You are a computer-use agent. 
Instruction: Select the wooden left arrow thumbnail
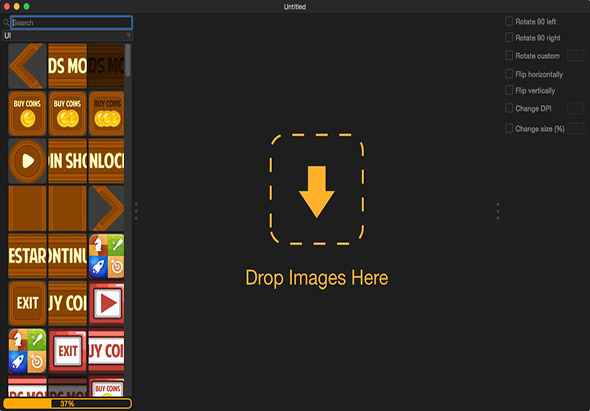27,66
